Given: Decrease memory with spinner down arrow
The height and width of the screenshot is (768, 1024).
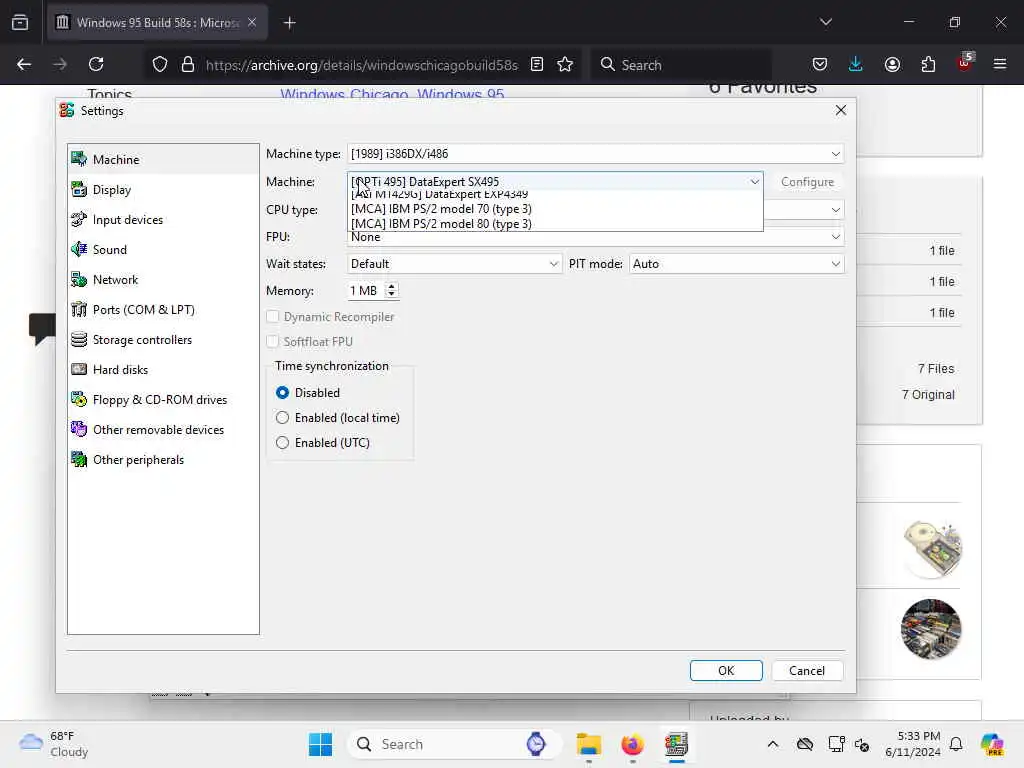Looking at the screenshot, I should click(x=391, y=295).
